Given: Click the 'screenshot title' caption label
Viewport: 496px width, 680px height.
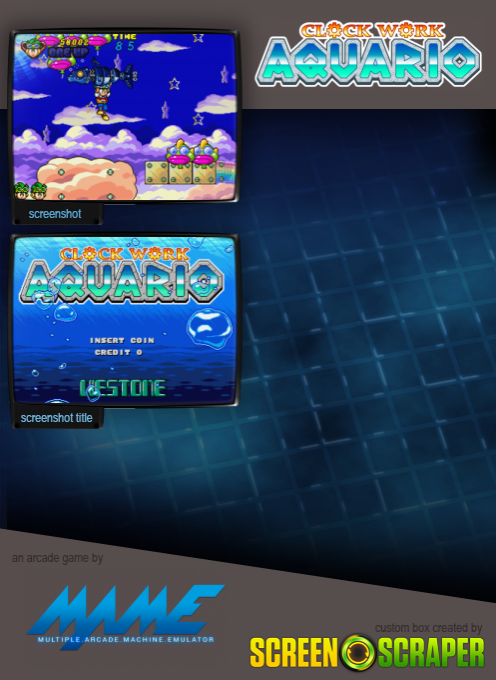Looking at the screenshot, I should click(56, 418).
